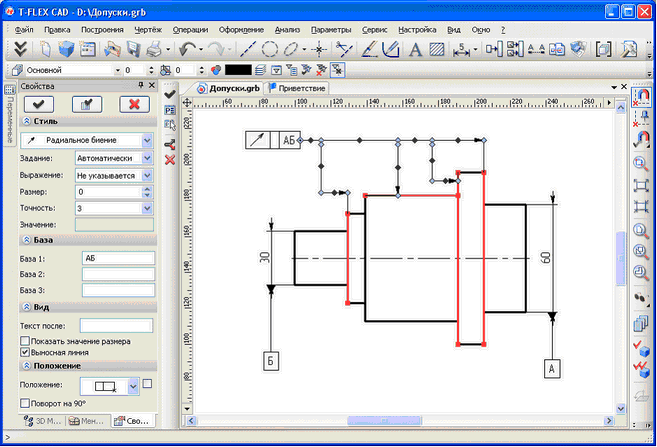This screenshot has height=447, width=657.
Task: Switch to the '3D М...' panel tab
Action: pyautogui.click(x=43, y=421)
